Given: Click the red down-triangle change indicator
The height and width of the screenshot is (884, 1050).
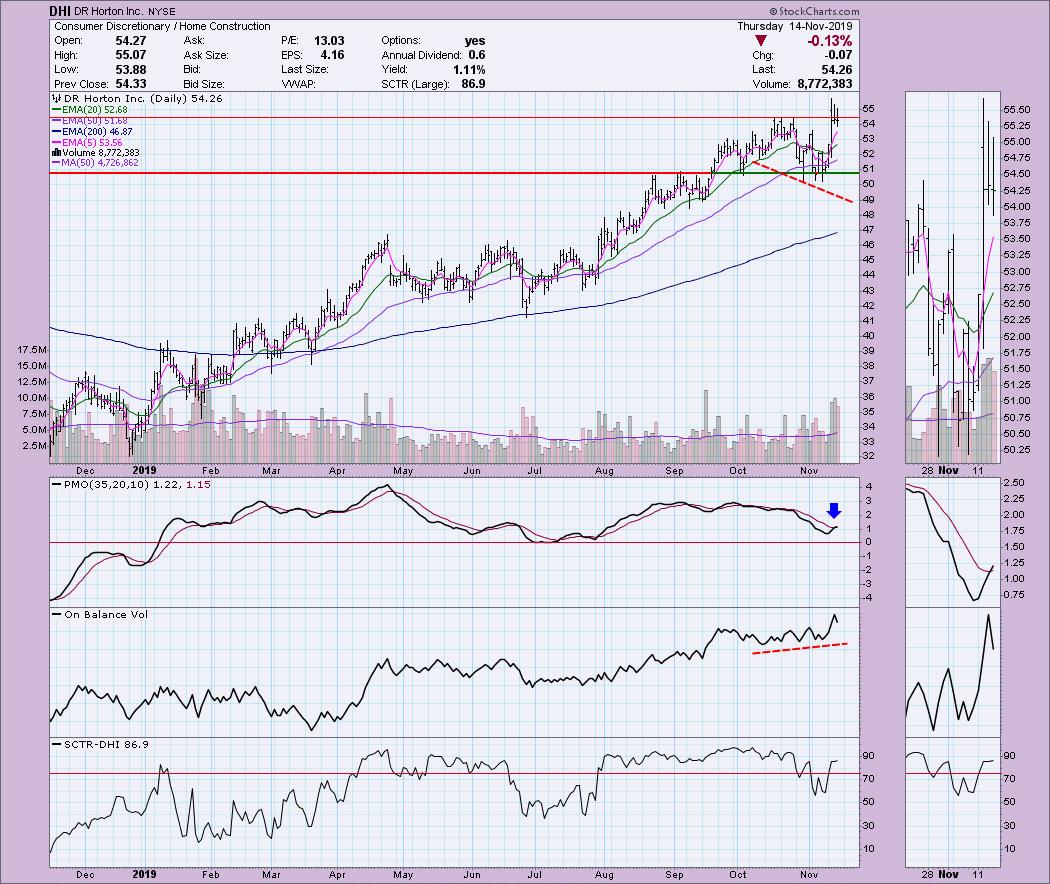Looking at the screenshot, I should [x=761, y=41].
